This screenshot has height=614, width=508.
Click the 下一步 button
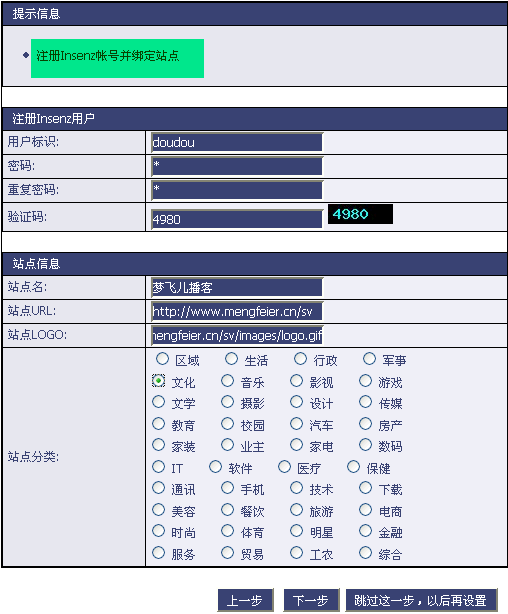(x=311, y=600)
